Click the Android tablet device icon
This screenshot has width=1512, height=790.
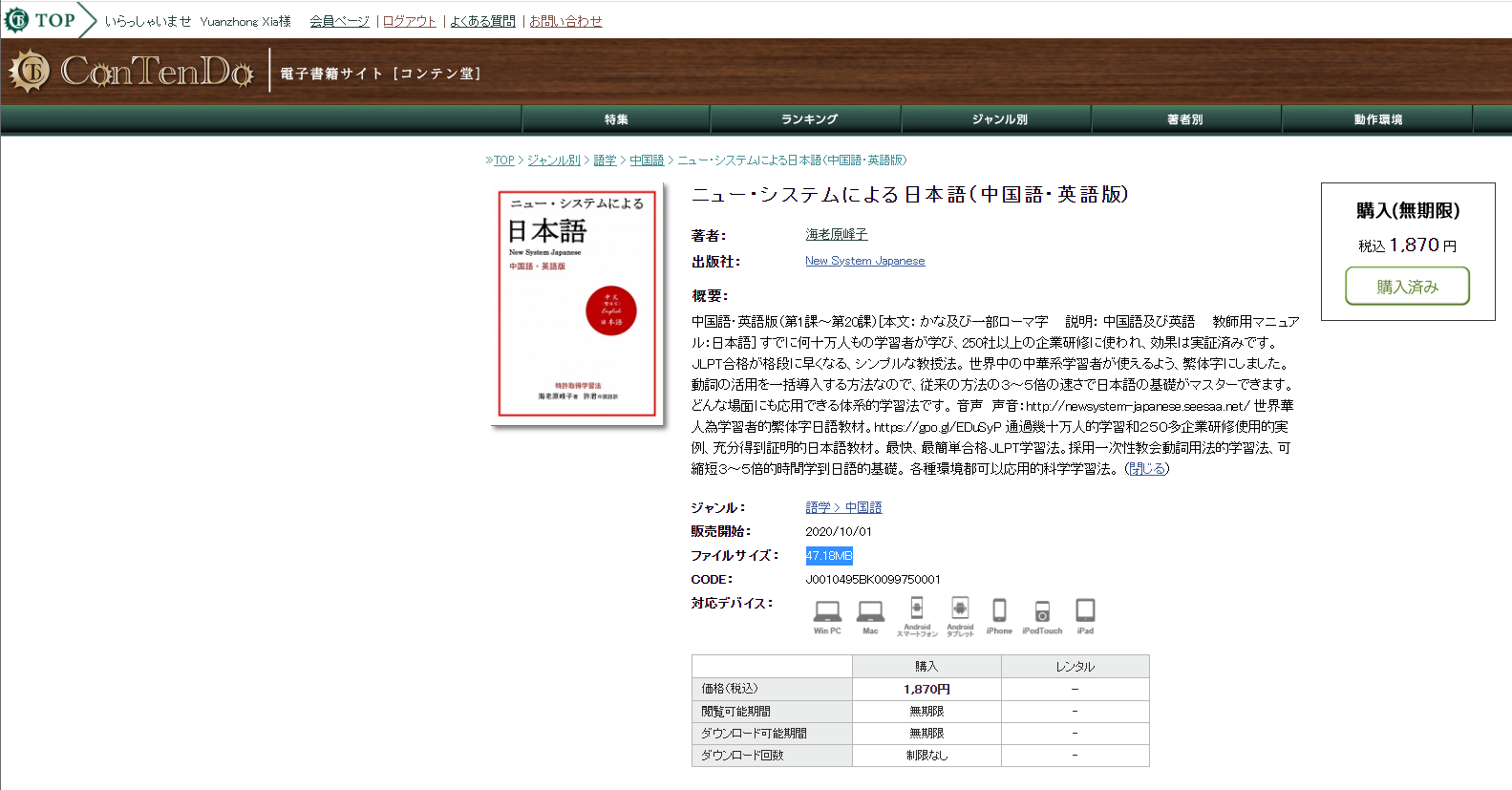coord(960,617)
